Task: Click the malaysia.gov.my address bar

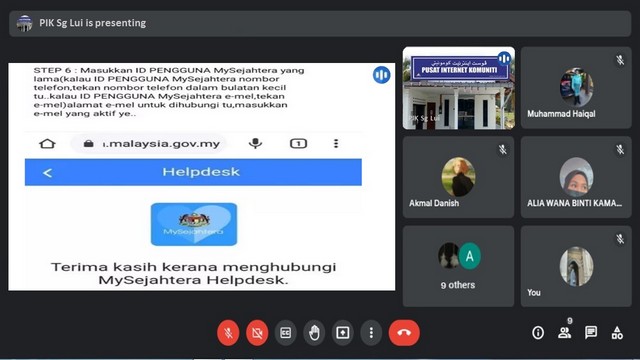Action: (149, 144)
